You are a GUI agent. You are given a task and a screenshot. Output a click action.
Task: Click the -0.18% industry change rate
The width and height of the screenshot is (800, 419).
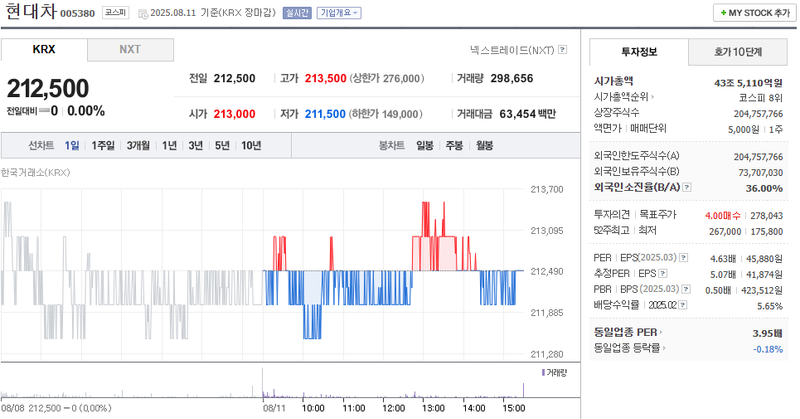[768, 349]
